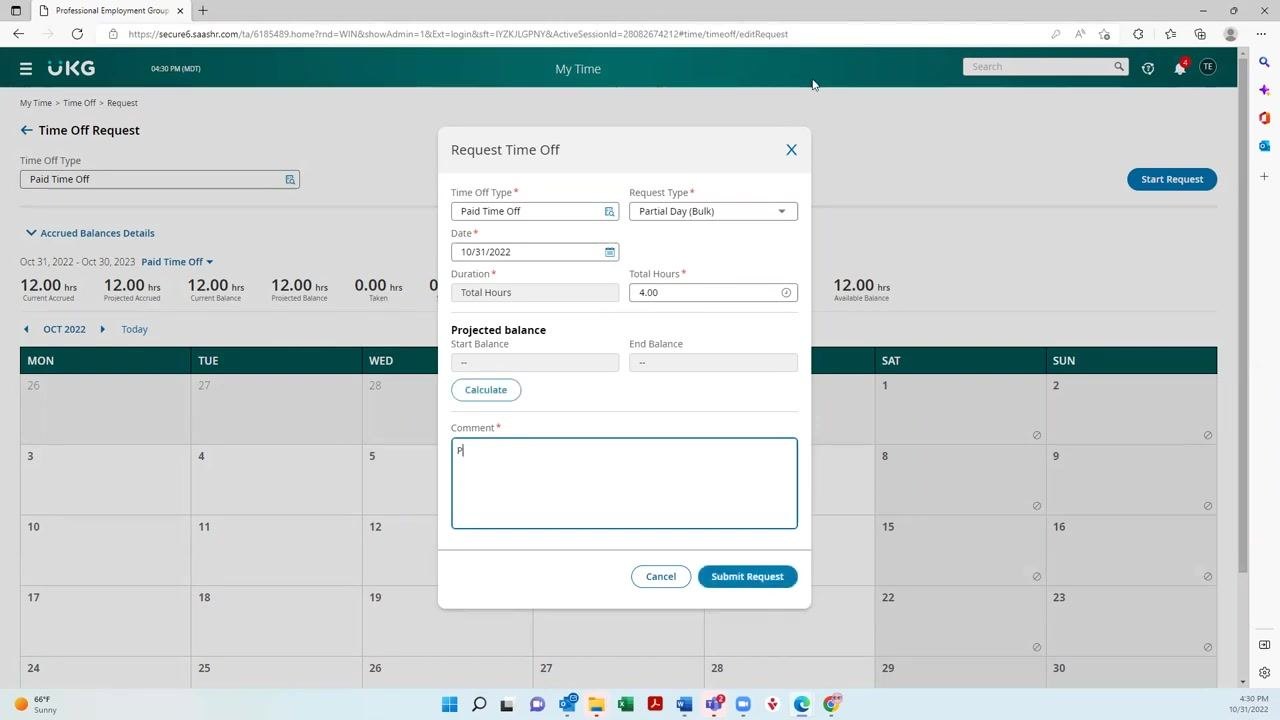The width and height of the screenshot is (1280, 720).
Task: Expand the Paid Time Off balance dropdown
Action: [x=177, y=262]
